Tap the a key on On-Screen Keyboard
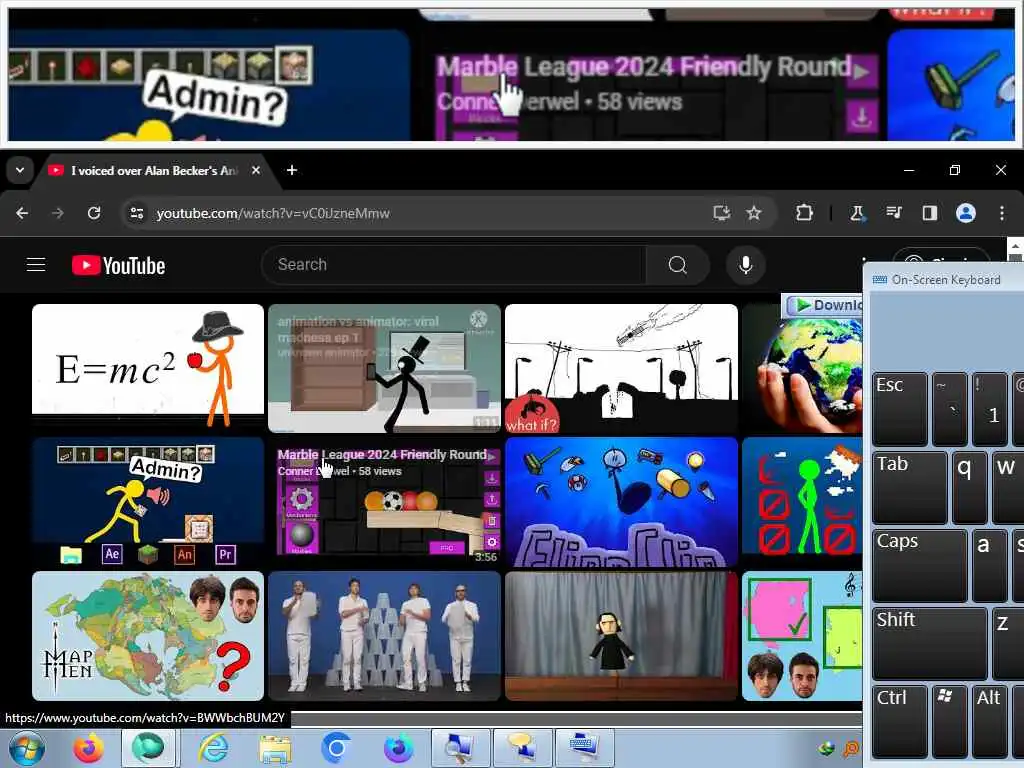This screenshot has width=1024, height=768. (989, 565)
